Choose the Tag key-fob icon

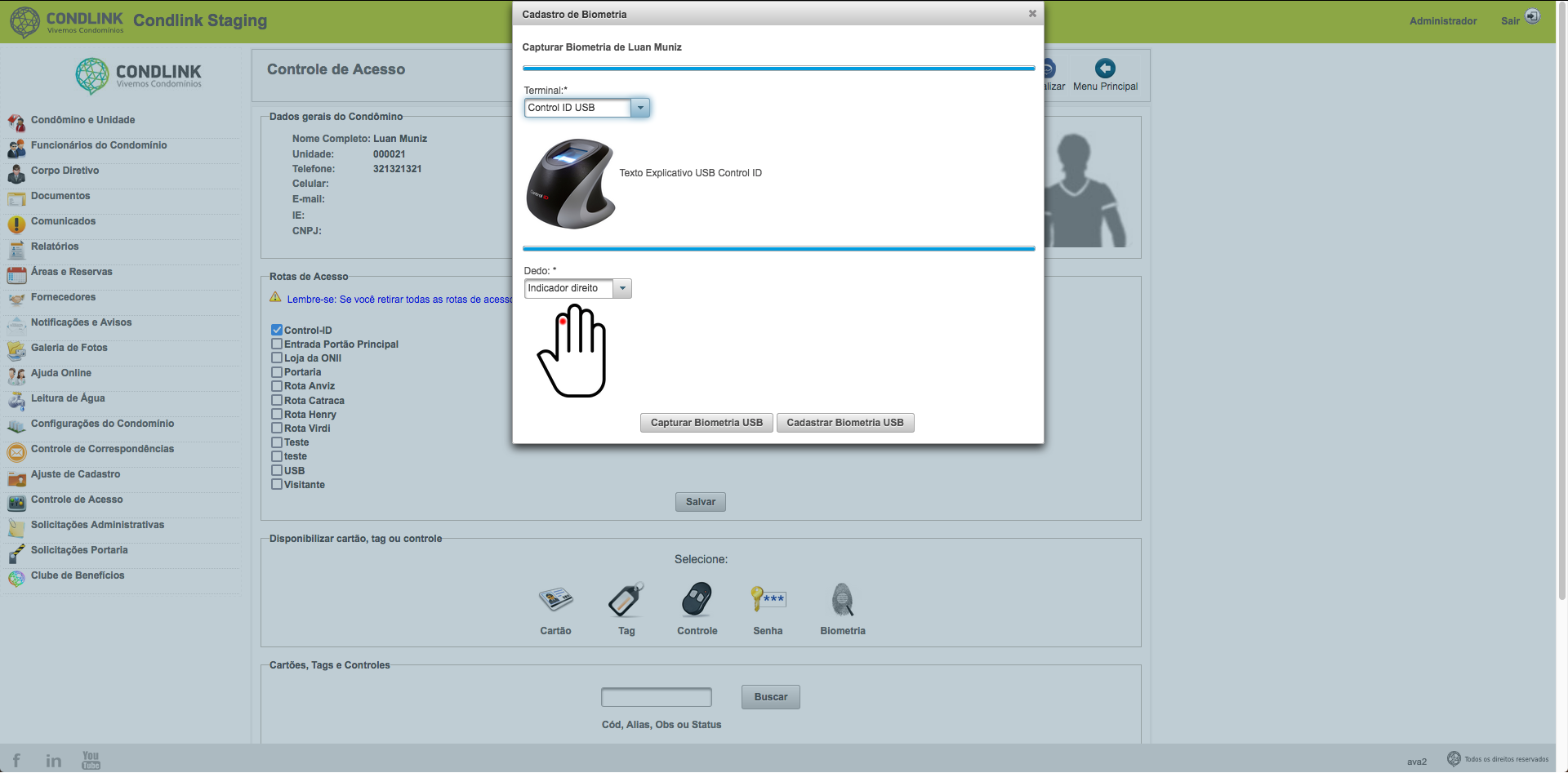pos(626,602)
